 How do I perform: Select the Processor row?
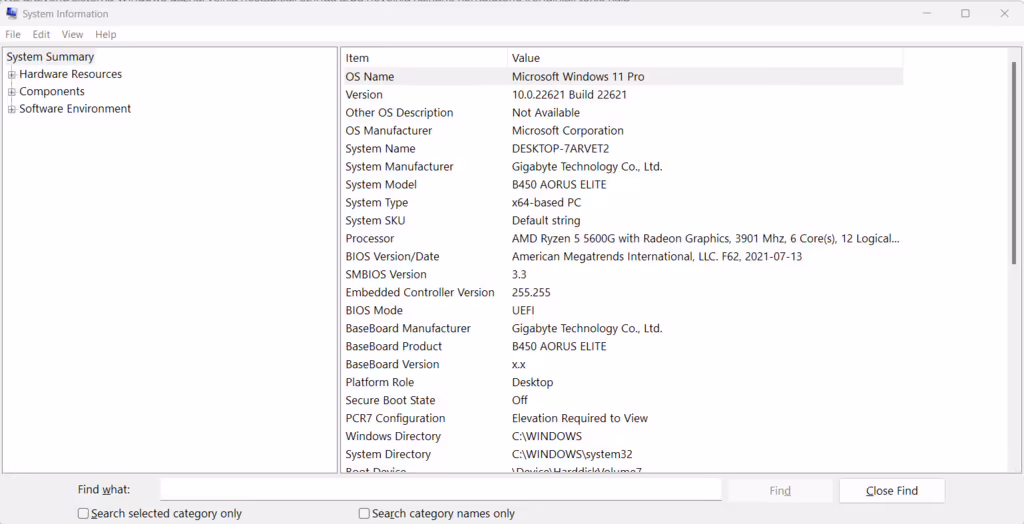(622, 238)
